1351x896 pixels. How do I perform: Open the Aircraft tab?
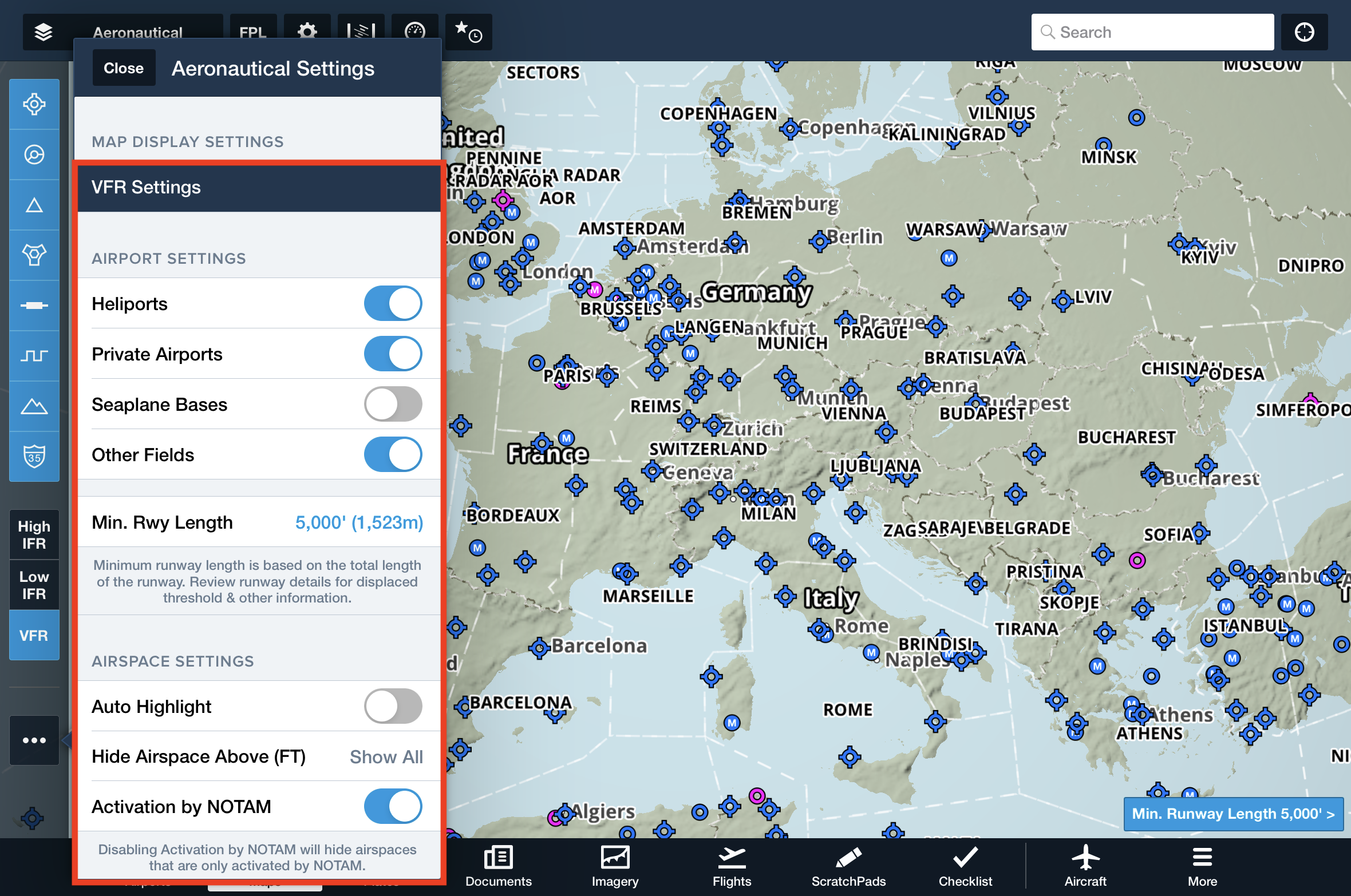(1085, 867)
